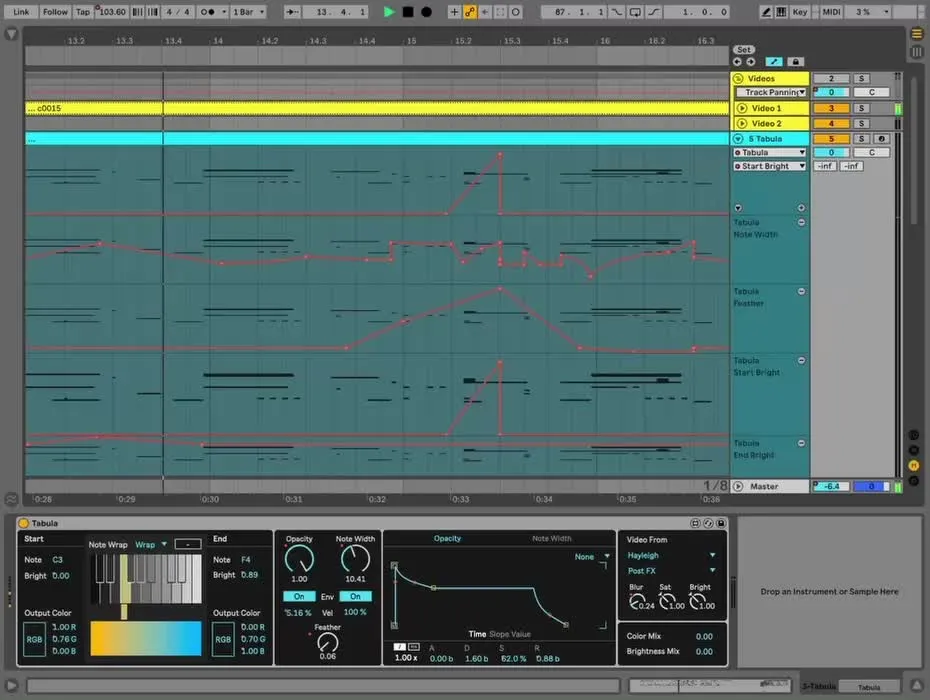Open the Note Wrap dropdown
The image size is (930, 700).
[x=151, y=544]
